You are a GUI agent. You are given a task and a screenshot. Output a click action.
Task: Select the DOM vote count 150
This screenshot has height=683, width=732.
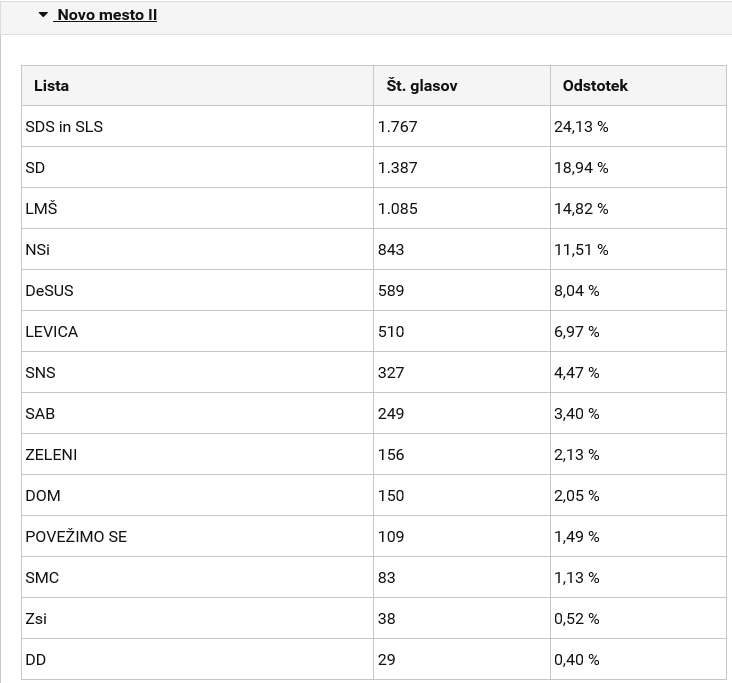[391, 496]
